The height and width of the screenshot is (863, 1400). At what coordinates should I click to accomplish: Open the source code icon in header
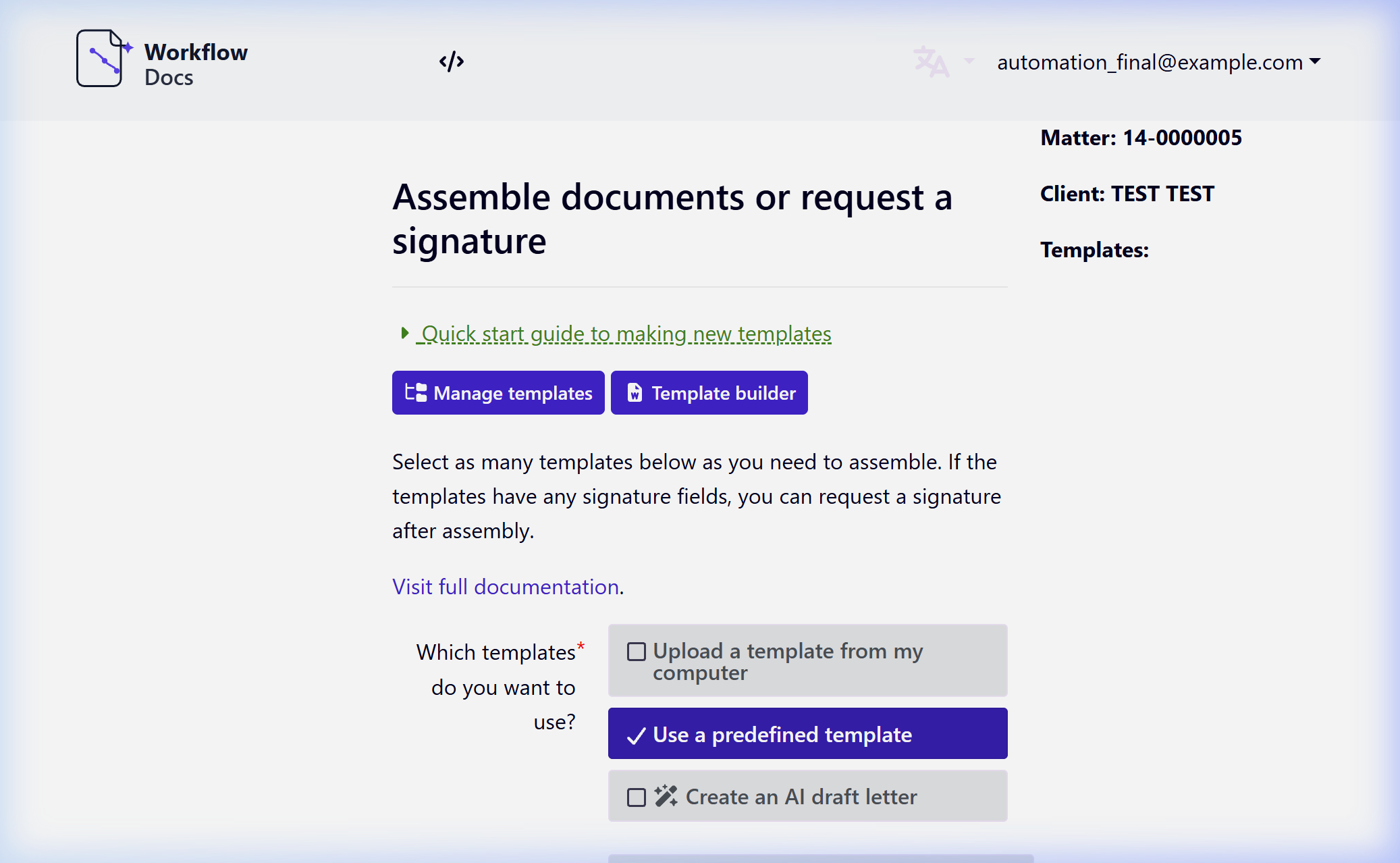pyautogui.click(x=452, y=61)
